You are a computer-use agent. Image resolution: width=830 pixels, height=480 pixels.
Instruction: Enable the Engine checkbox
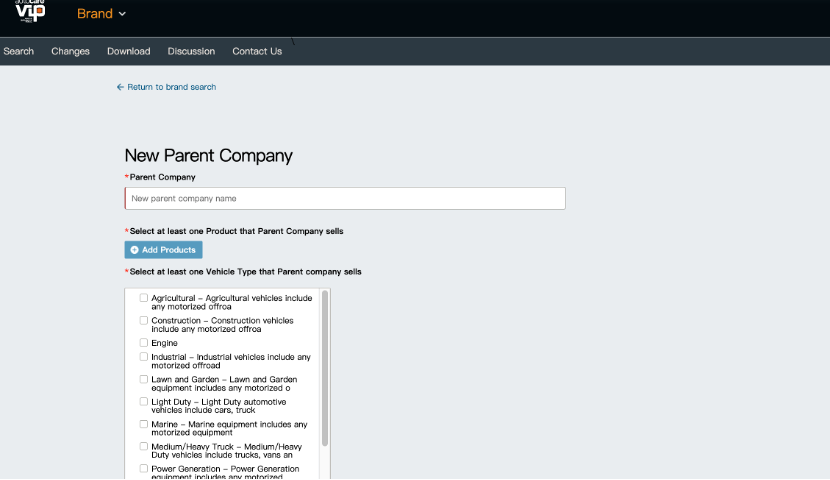tap(143, 343)
